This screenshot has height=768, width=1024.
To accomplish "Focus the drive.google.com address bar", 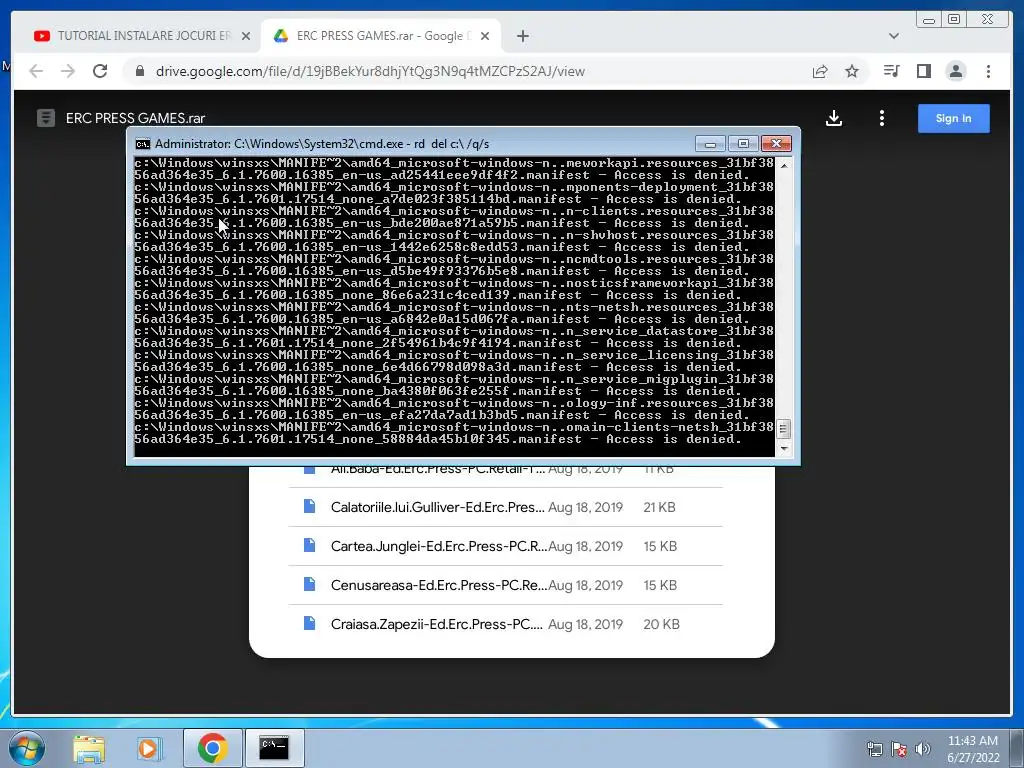I will coord(470,71).
